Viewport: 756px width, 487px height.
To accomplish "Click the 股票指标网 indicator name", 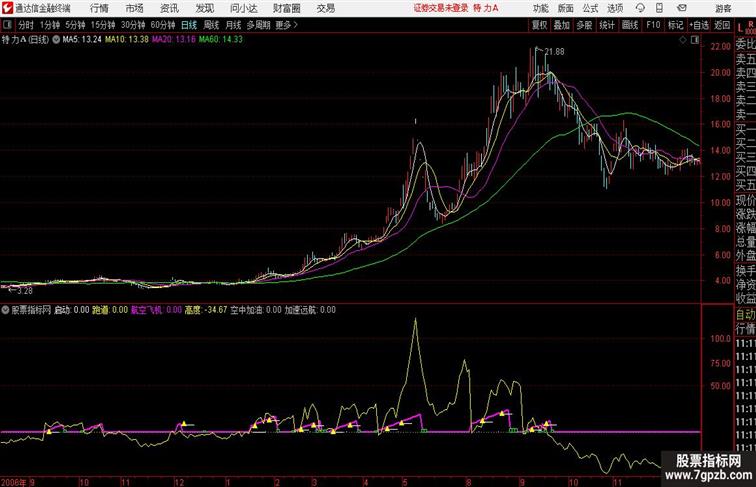I will (x=31, y=310).
